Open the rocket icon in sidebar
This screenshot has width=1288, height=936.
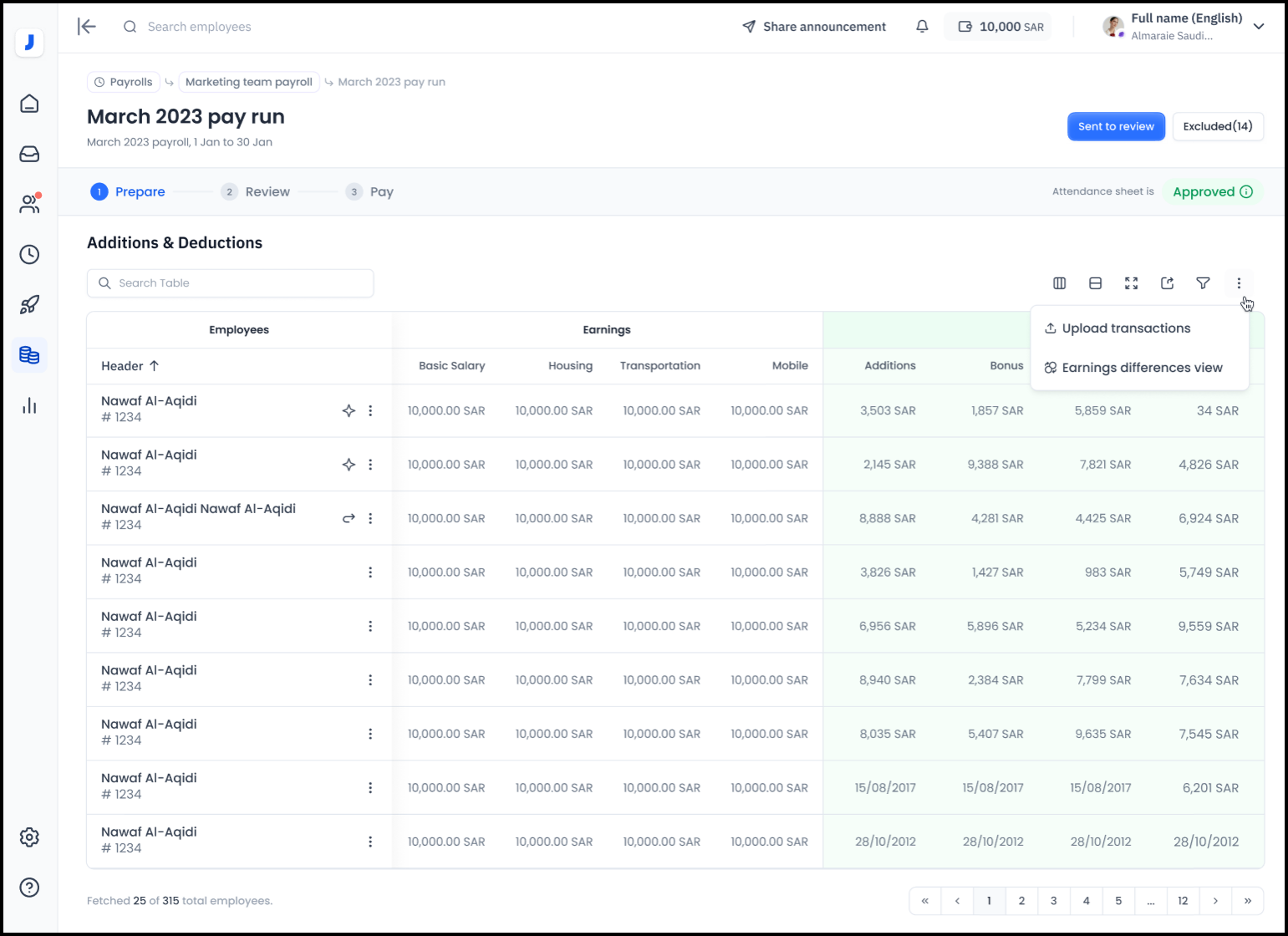tap(29, 305)
